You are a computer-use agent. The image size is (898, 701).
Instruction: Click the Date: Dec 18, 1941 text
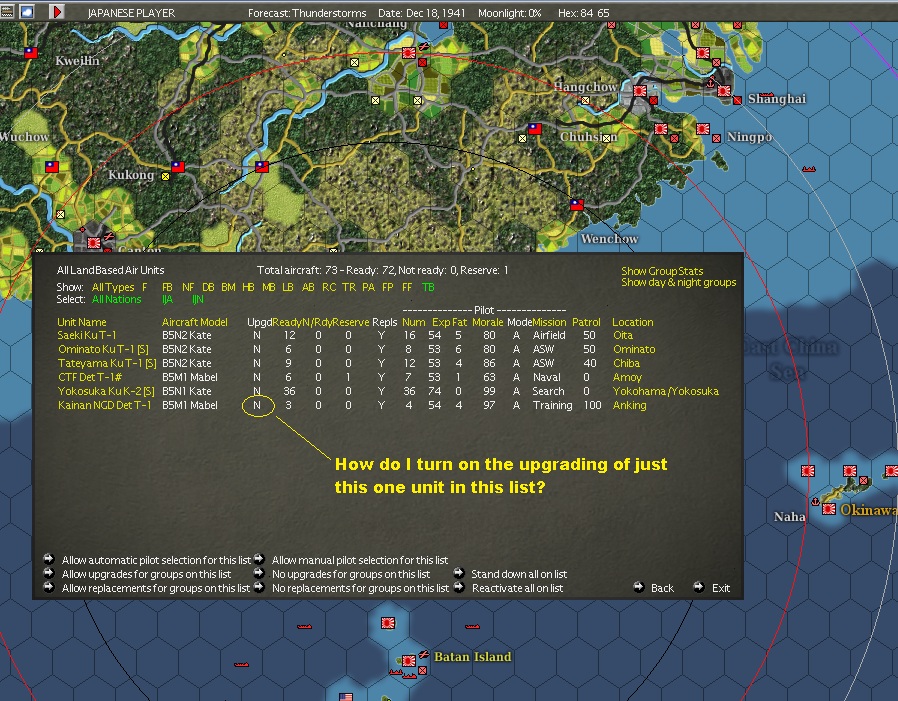click(x=422, y=13)
